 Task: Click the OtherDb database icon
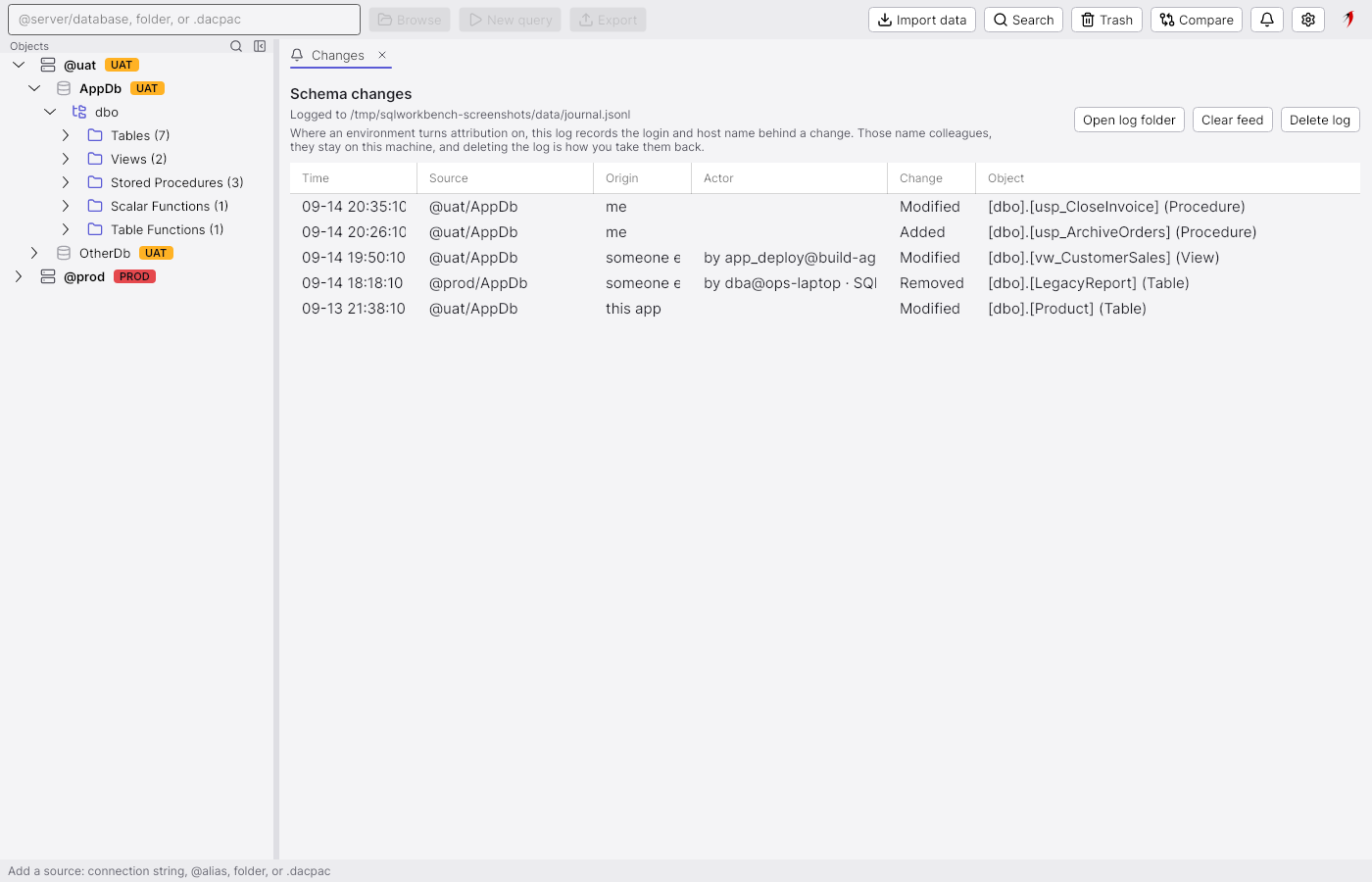coord(64,253)
